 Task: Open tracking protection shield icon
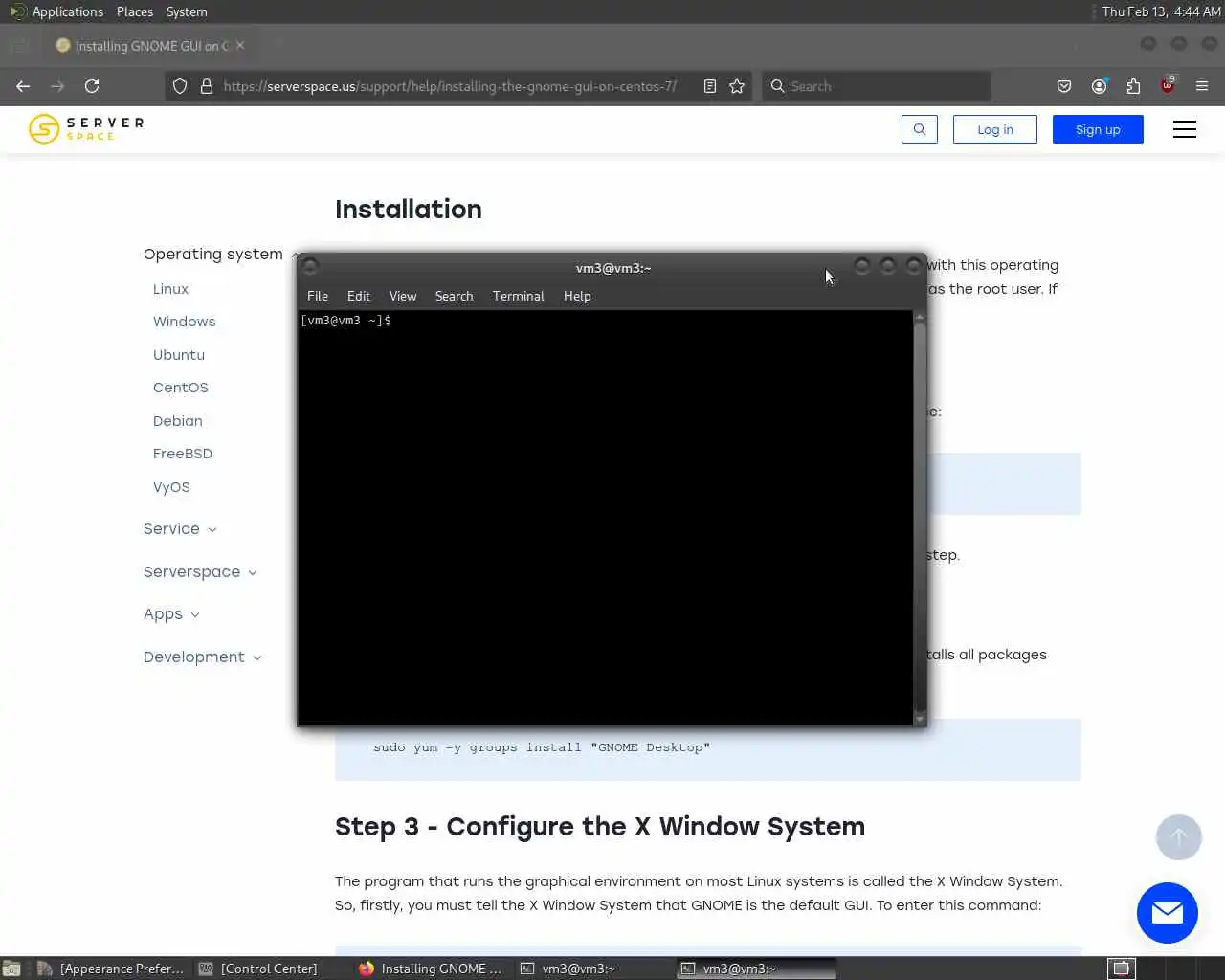point(180,86)
